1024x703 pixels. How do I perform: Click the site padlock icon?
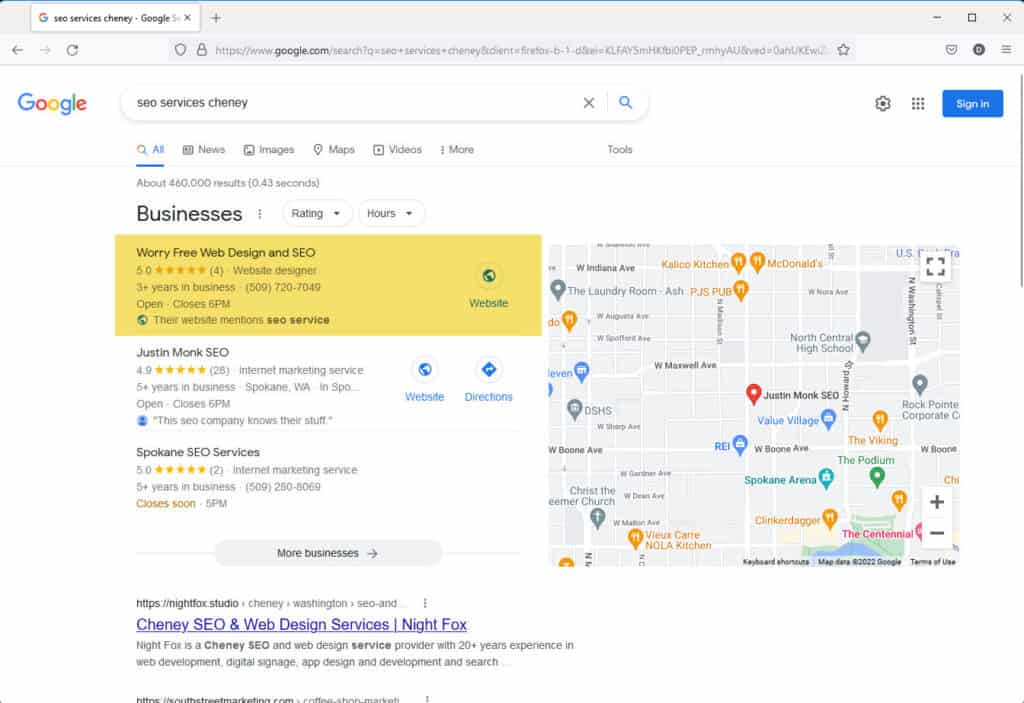pos(202,50)
